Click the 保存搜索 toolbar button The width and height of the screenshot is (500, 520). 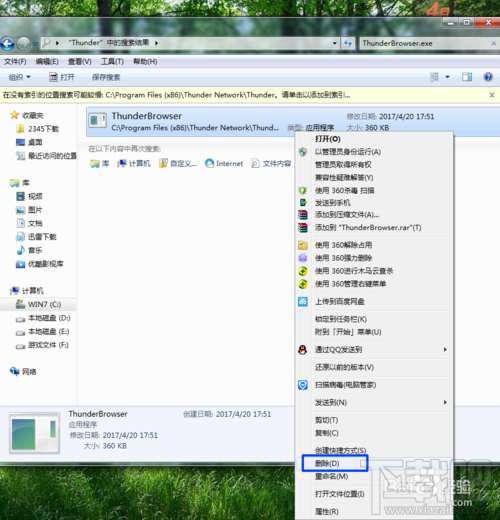pyautogui.click(x=106, y=77)
